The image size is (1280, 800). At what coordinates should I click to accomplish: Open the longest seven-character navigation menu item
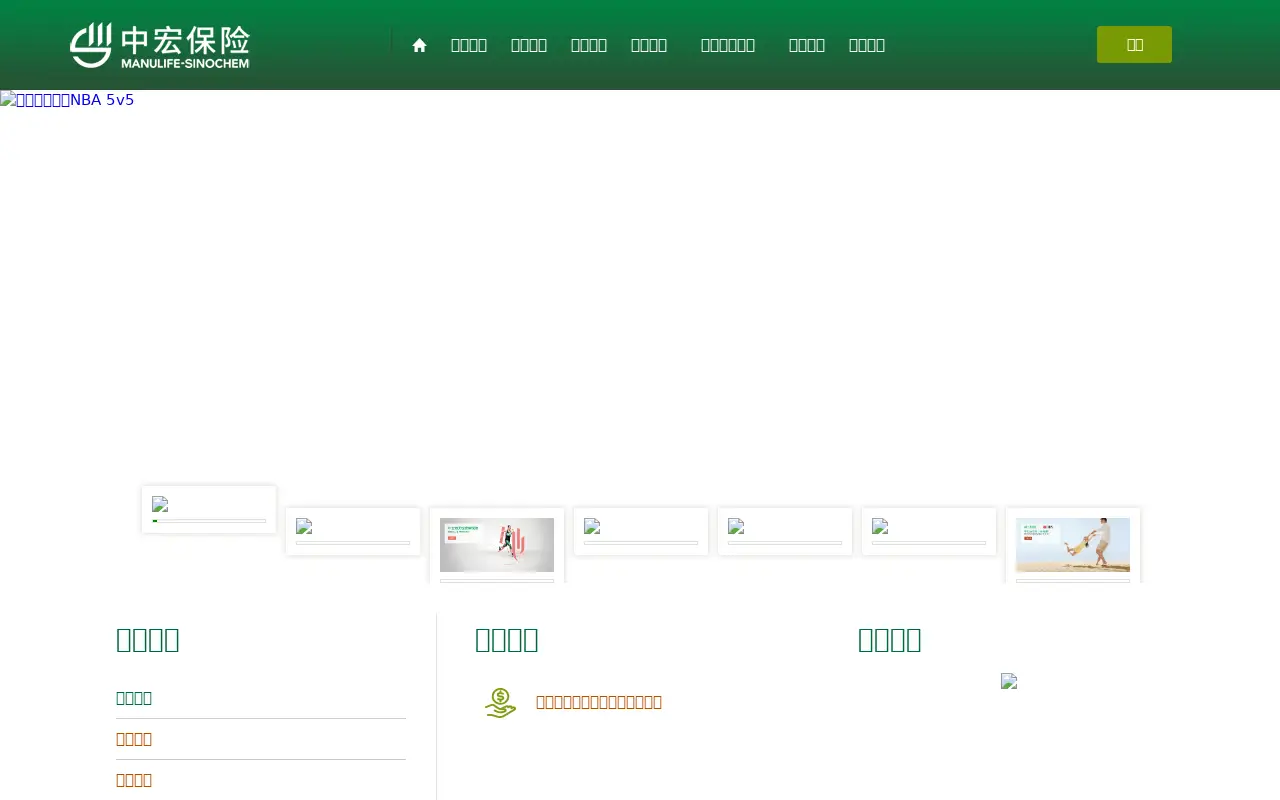[728, 45]
